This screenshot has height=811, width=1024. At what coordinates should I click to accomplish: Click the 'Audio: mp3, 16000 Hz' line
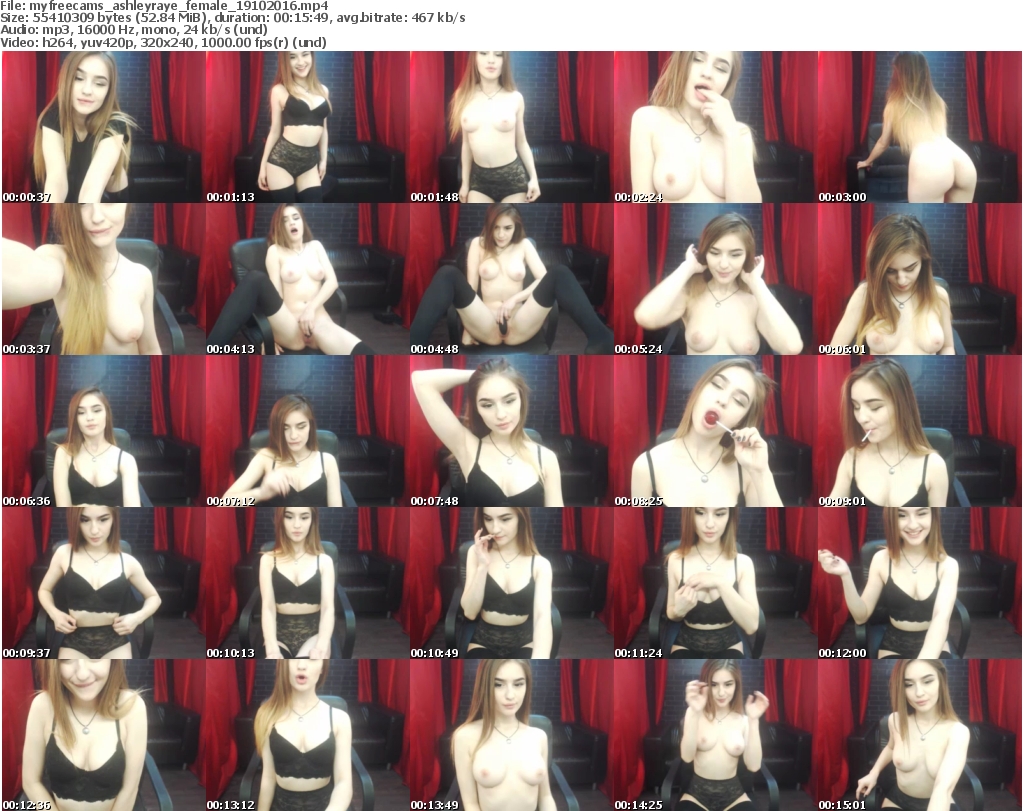(135, 30)
